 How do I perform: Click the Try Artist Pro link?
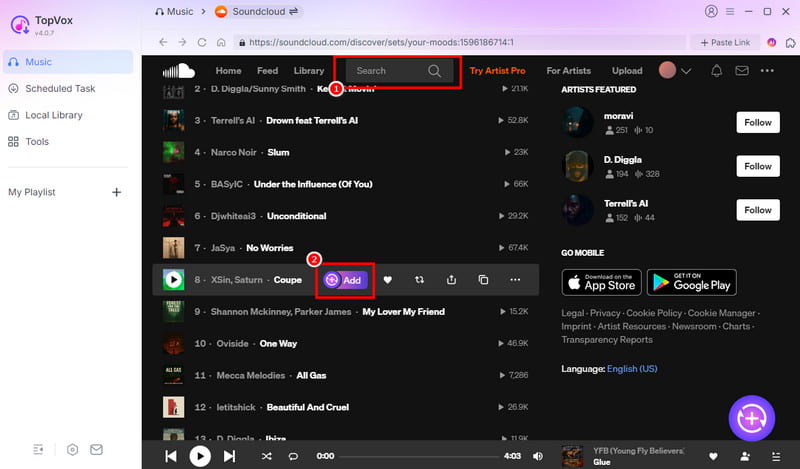click(x=497, y=70)
